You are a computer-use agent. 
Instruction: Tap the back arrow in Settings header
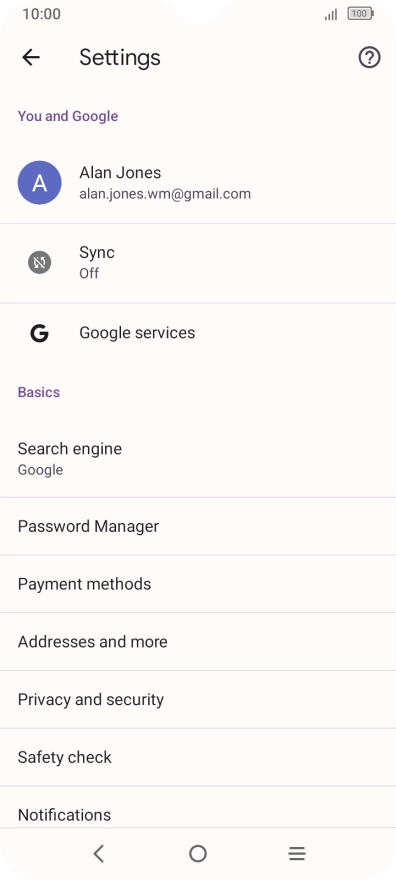pos(31,57)
